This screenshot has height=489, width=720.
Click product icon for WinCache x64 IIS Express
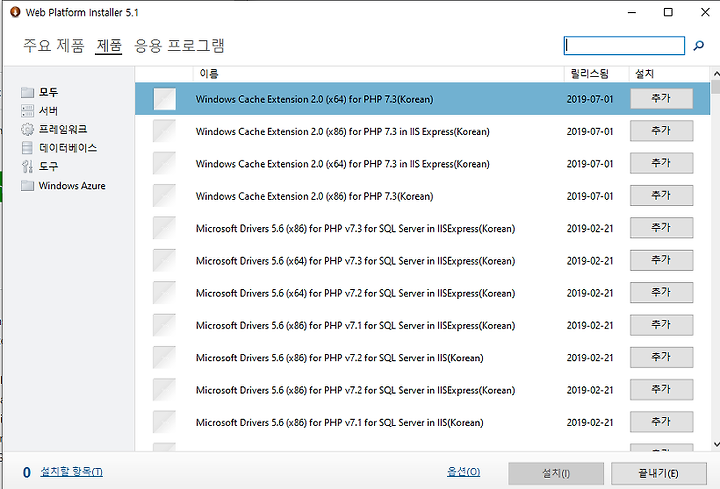tap(164, 163)
